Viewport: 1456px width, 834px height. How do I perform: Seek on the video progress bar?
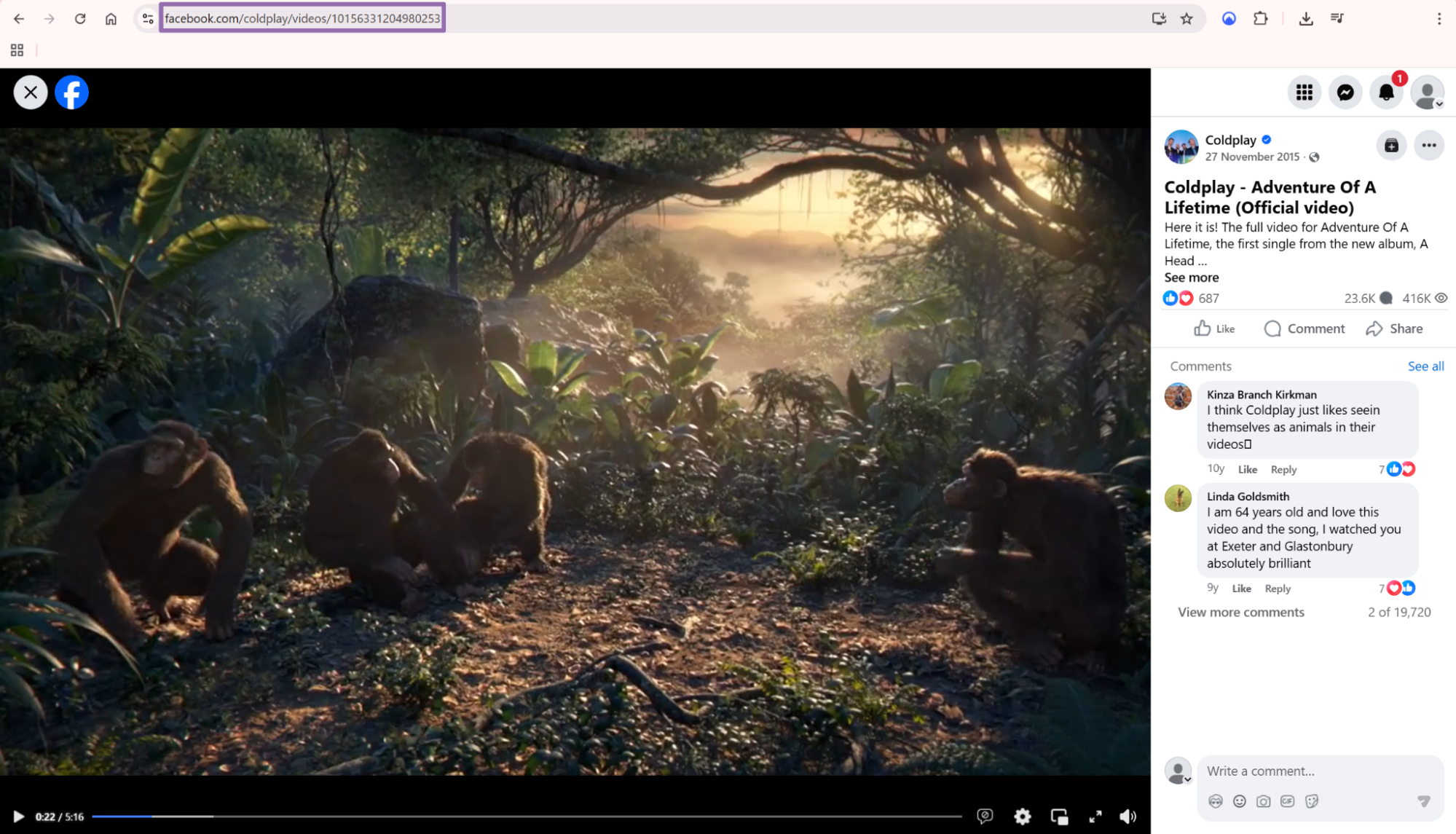point(527,817)
